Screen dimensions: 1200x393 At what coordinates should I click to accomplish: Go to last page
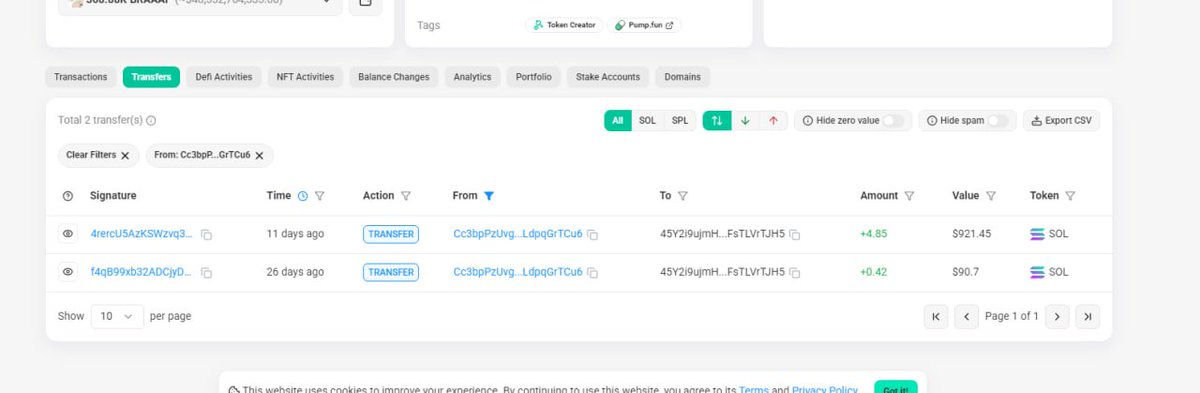1088,316
